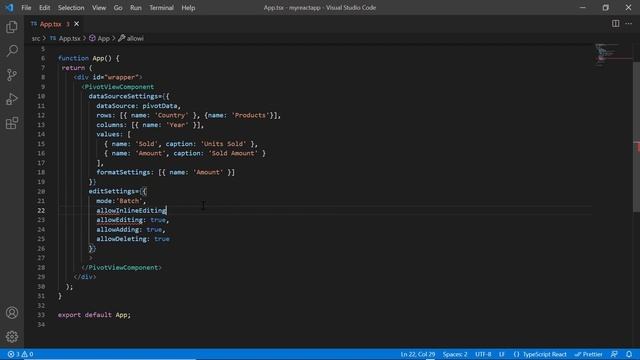Image resolution: width=640 pixels, height=360 pixels.
Task: Click dataSourceSettings on line 10
Action: click(x=123, y=96)
